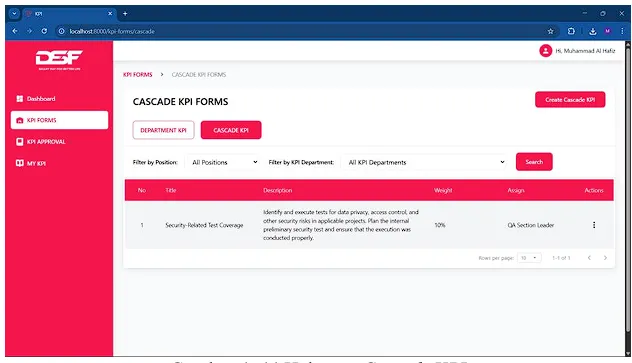Image resolution: width=632 pixels, height=363 pixels.
Task: Click the Title column header
Action: point(170,190)
